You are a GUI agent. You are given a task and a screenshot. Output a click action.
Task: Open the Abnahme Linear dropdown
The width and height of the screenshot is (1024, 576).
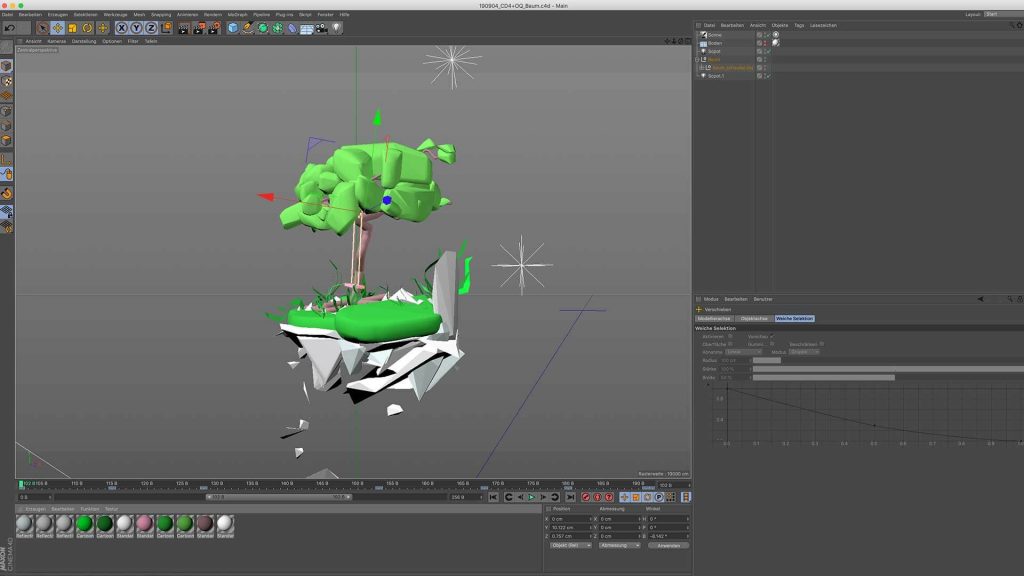click(x=741, y=352)
